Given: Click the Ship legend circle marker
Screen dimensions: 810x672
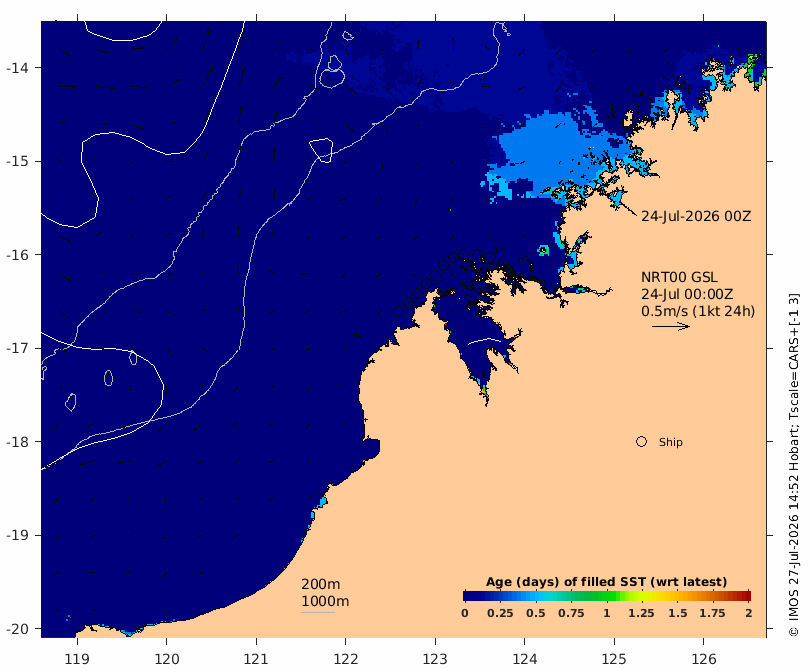Looking at the screenshot, I should tap(641, 442).
